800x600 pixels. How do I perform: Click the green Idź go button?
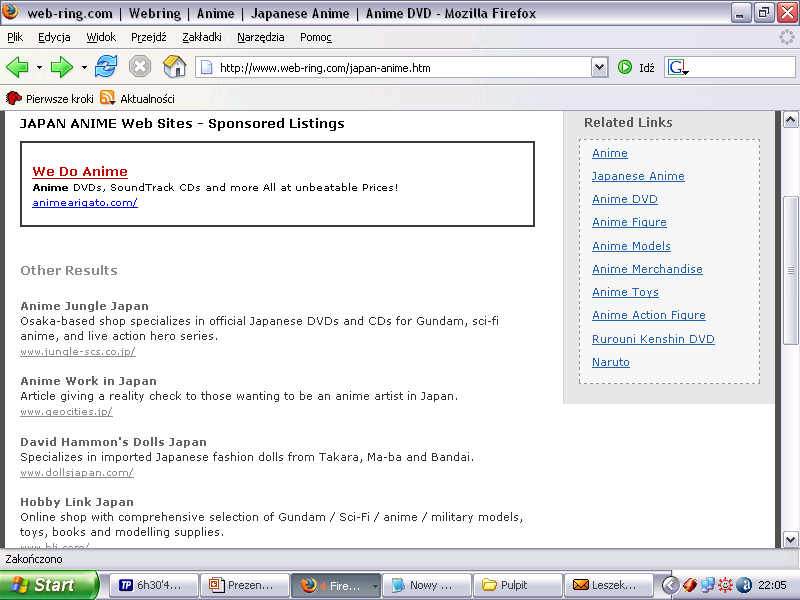tap(636, 67)
